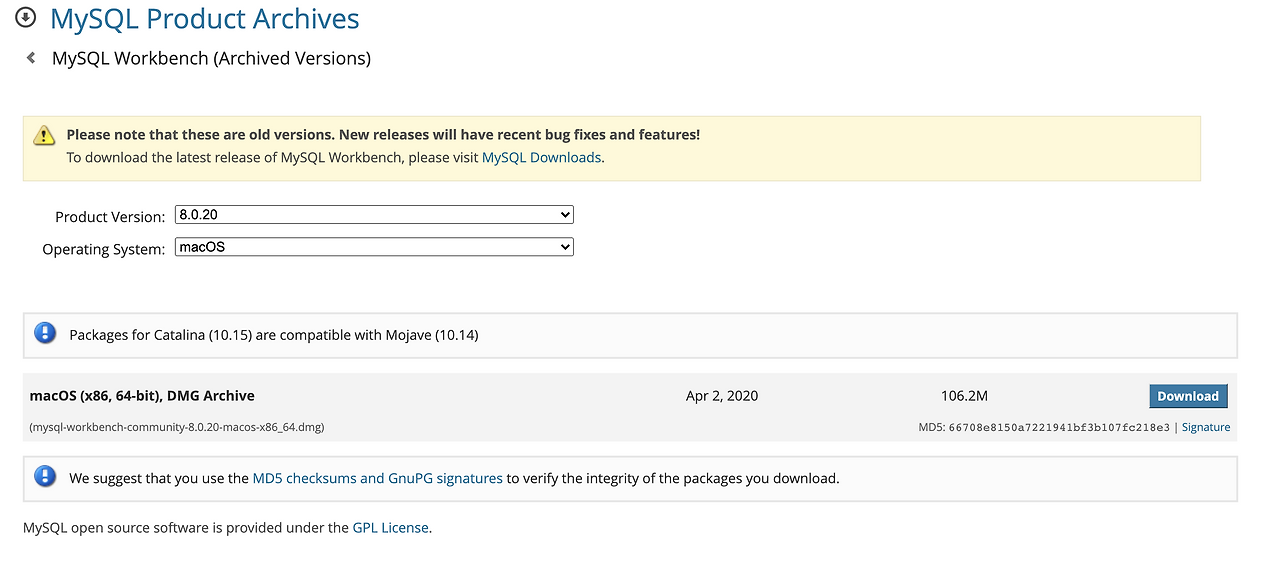
Task: Open the MySQL Downloads link
Action: [541, 157]
